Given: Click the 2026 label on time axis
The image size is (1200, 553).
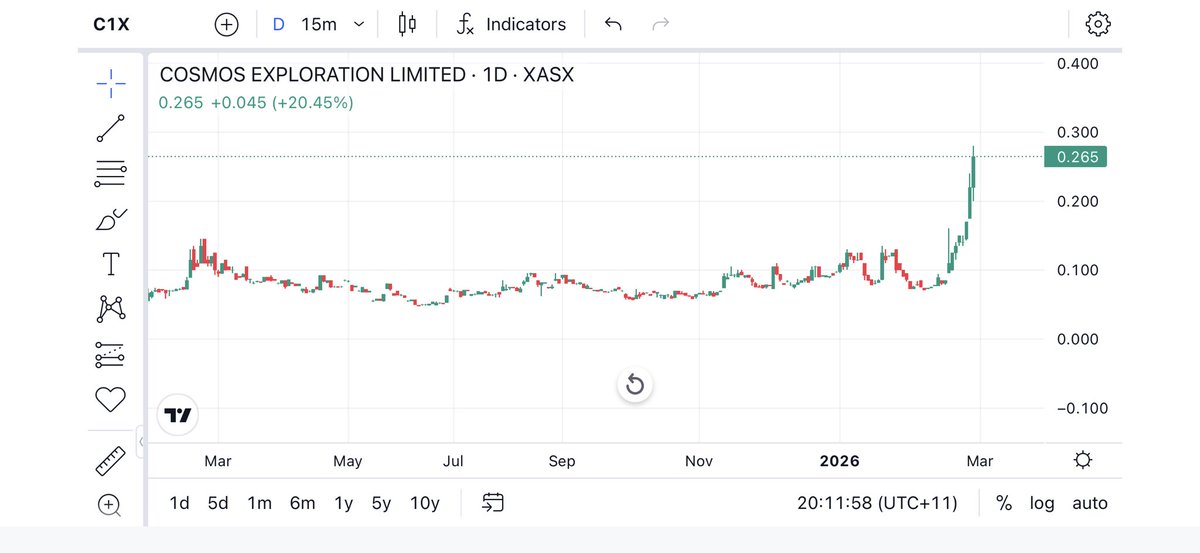Looking at the screenshot, I should (840, 461).
